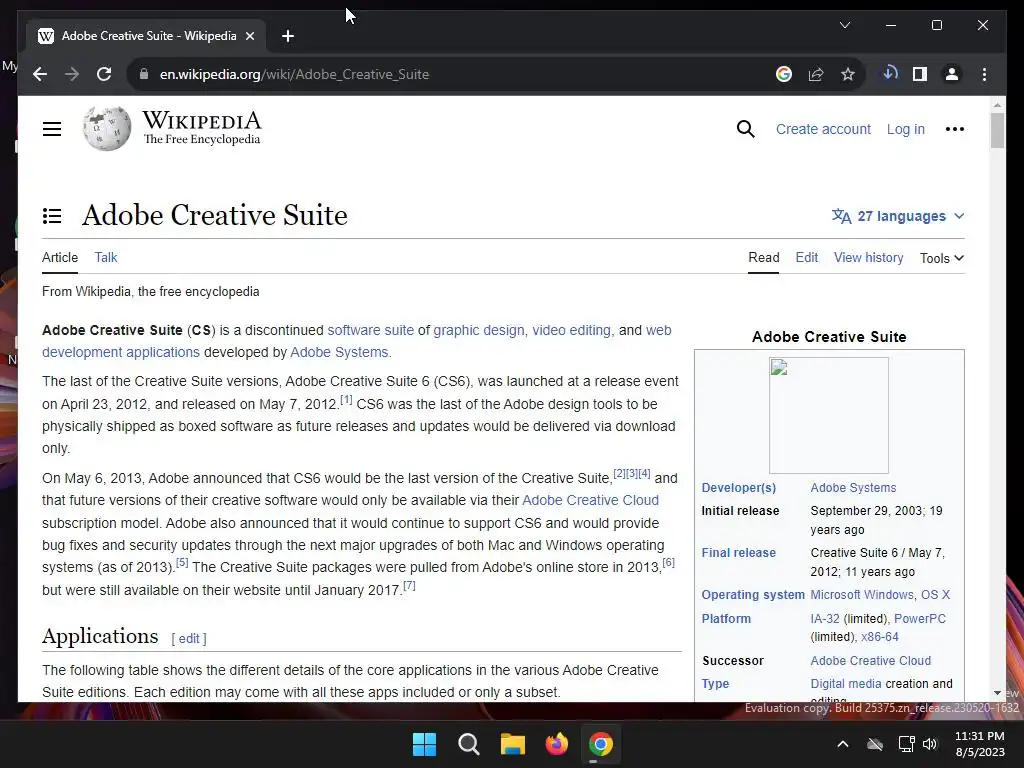Select the Edit tab
The image size is (1024, 768).
tap(807, 257)
